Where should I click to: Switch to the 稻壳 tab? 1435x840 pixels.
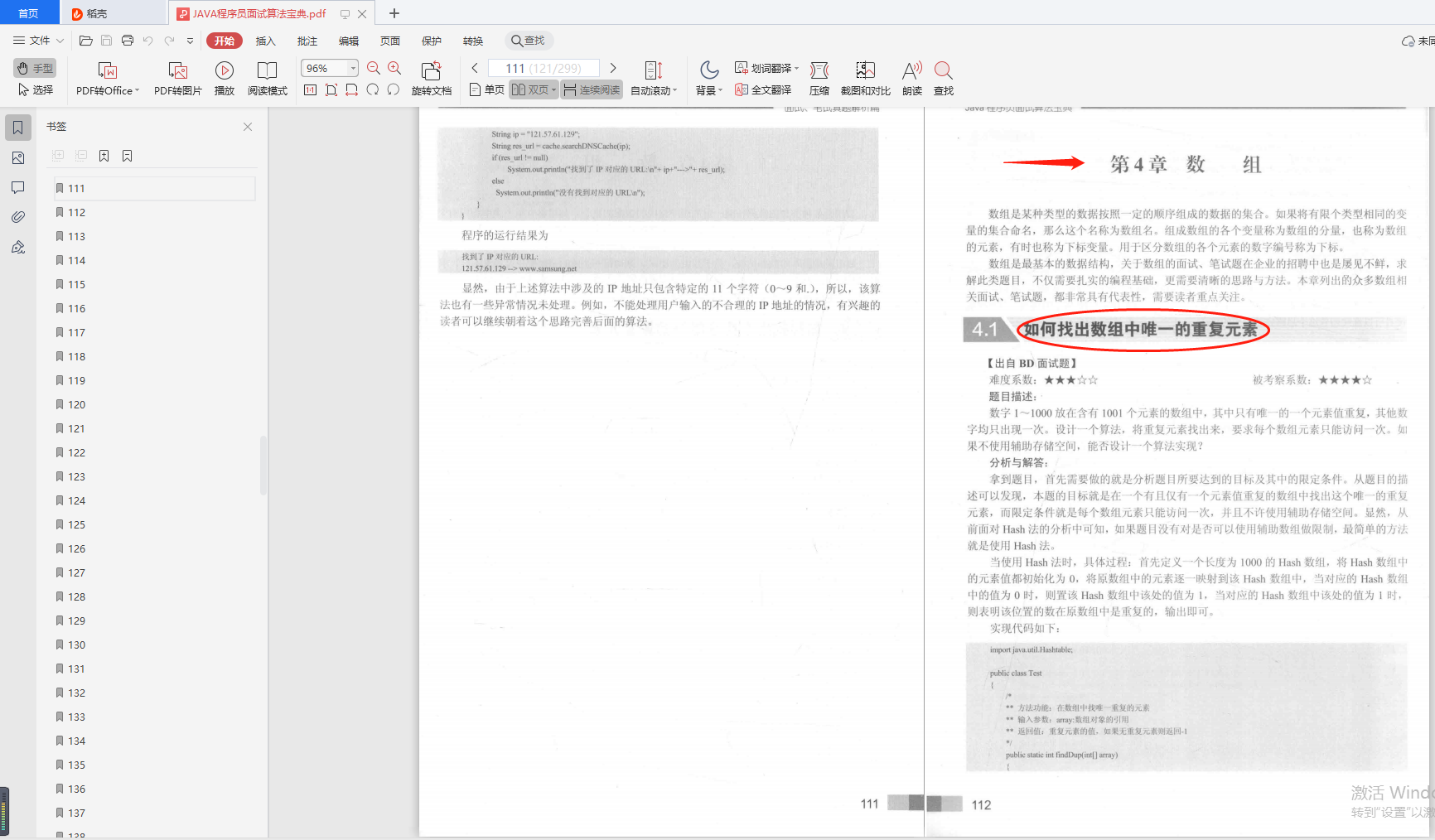[x=114, y=13]
